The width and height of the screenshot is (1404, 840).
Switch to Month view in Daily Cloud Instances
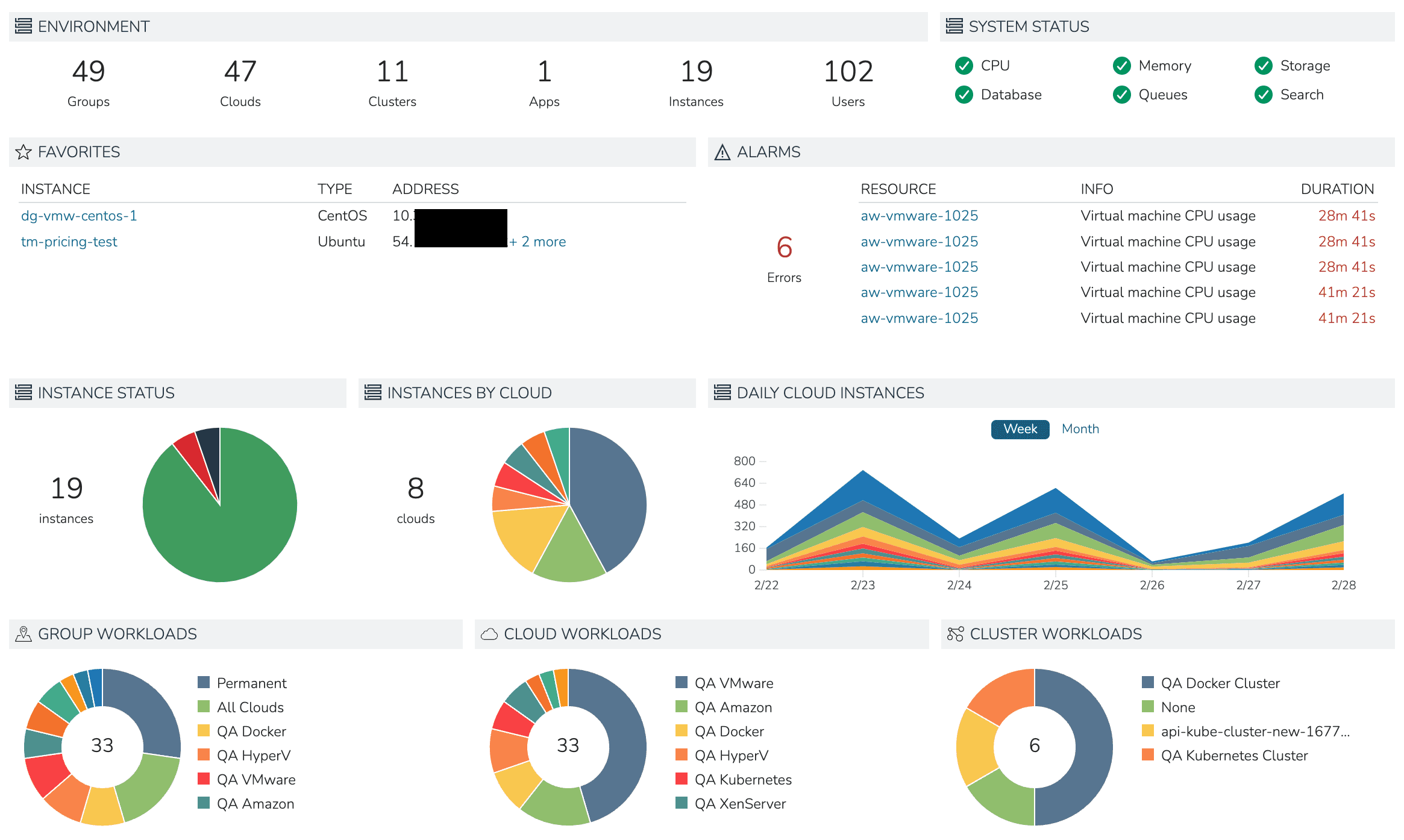coord(1080,428)
